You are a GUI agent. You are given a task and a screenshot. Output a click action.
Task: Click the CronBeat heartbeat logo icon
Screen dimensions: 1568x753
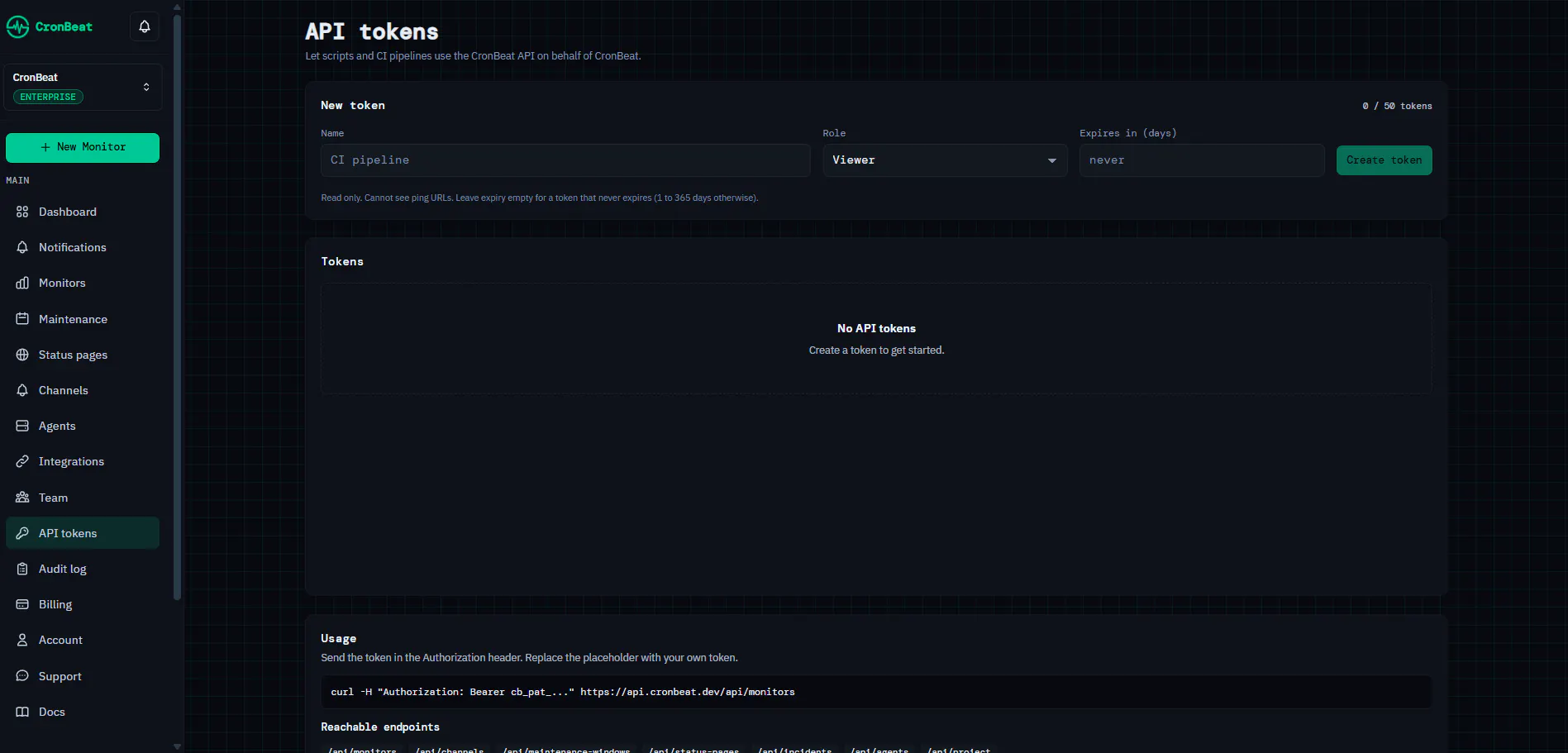[x=17, y=26]
